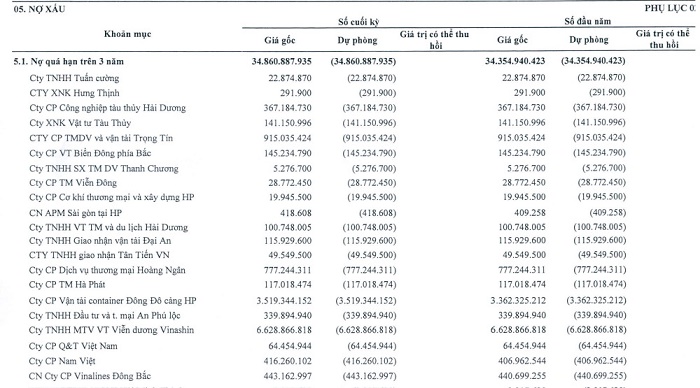Select 'CTY CP TMDV và vận tải Trọng Tín'
Viewport: 700px width, 388px height.
pos(101,138)
